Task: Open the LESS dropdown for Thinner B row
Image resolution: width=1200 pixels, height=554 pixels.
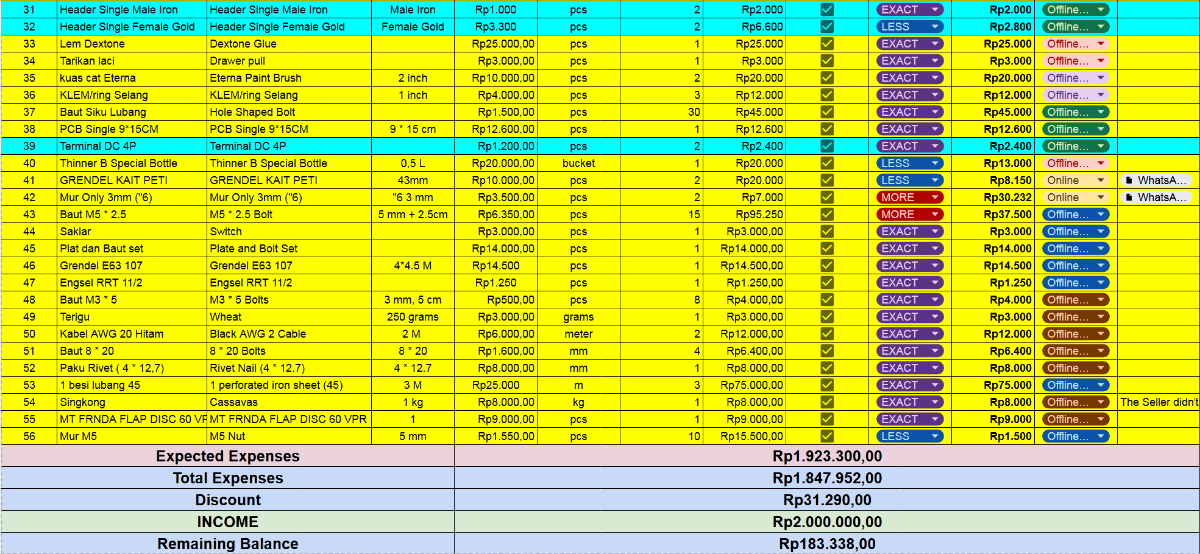Action: tap(910, 163)
